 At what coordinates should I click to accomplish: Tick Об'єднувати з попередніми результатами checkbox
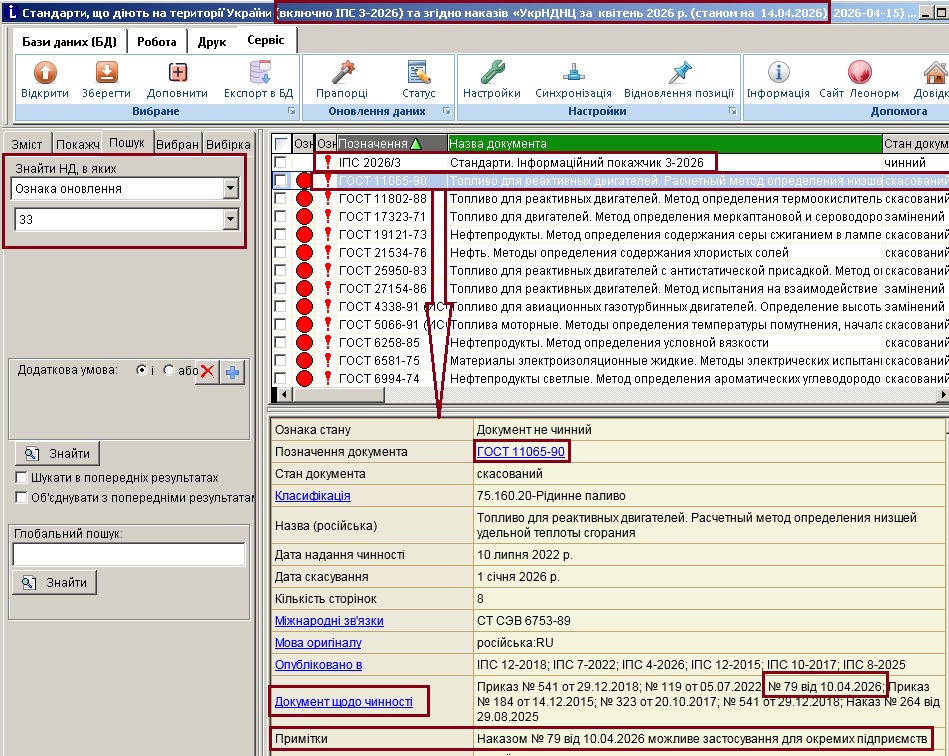22,496
